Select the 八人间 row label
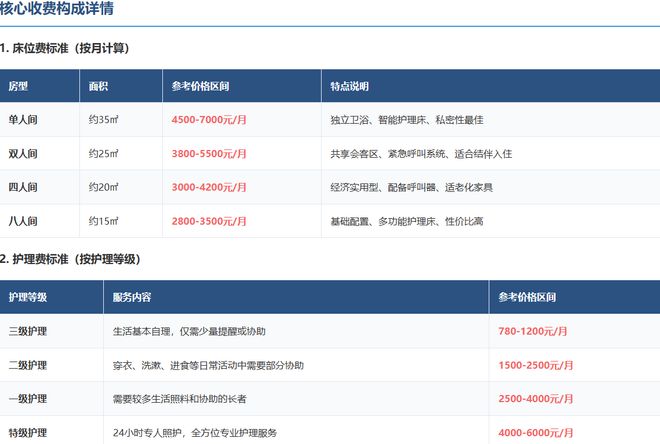660x444 pixels. click(x=23, y=221)
